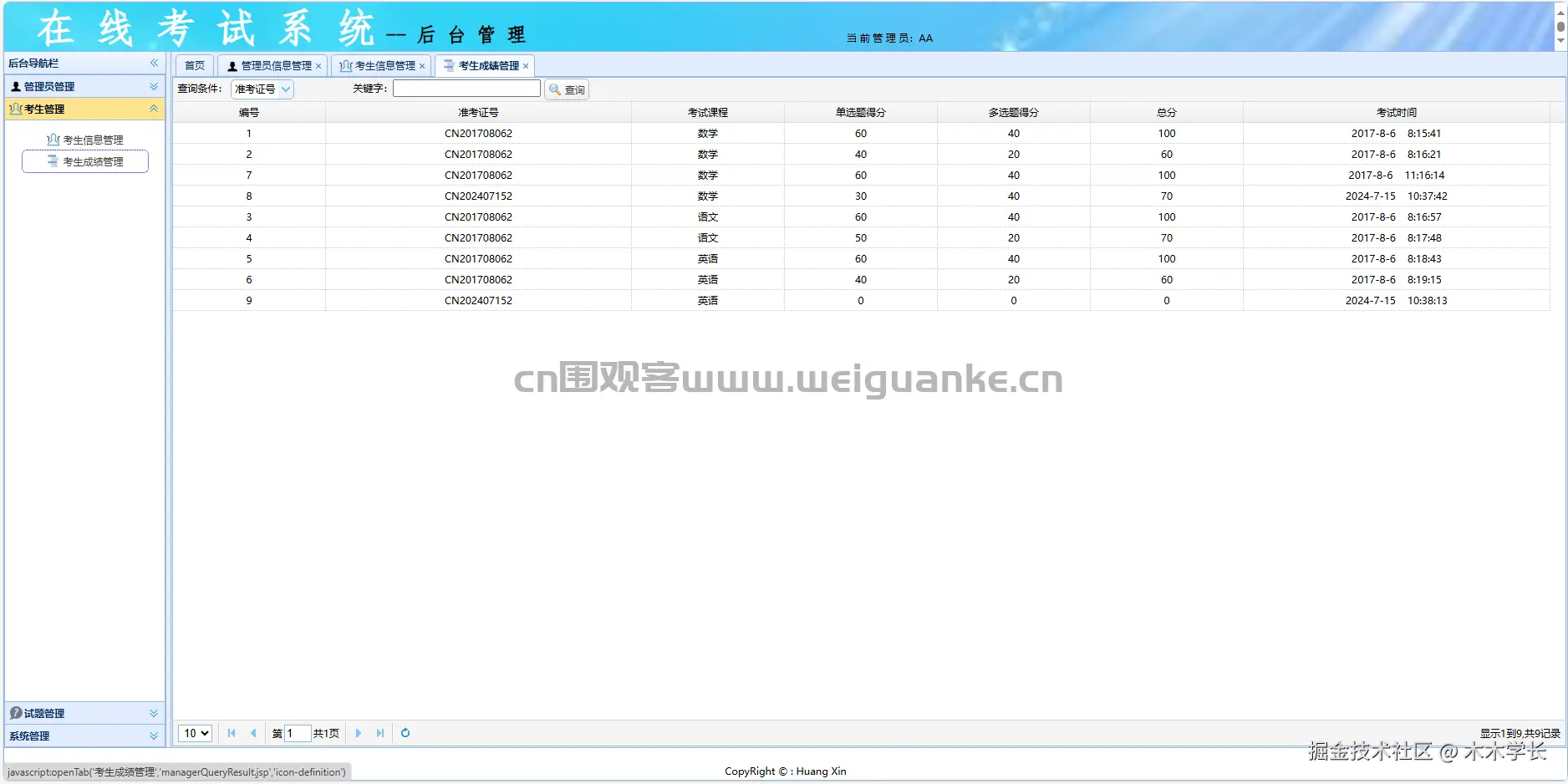Sort by the 考试课程 column header
The width and height of the screenshot is (1568, 784).
point(708,112)
